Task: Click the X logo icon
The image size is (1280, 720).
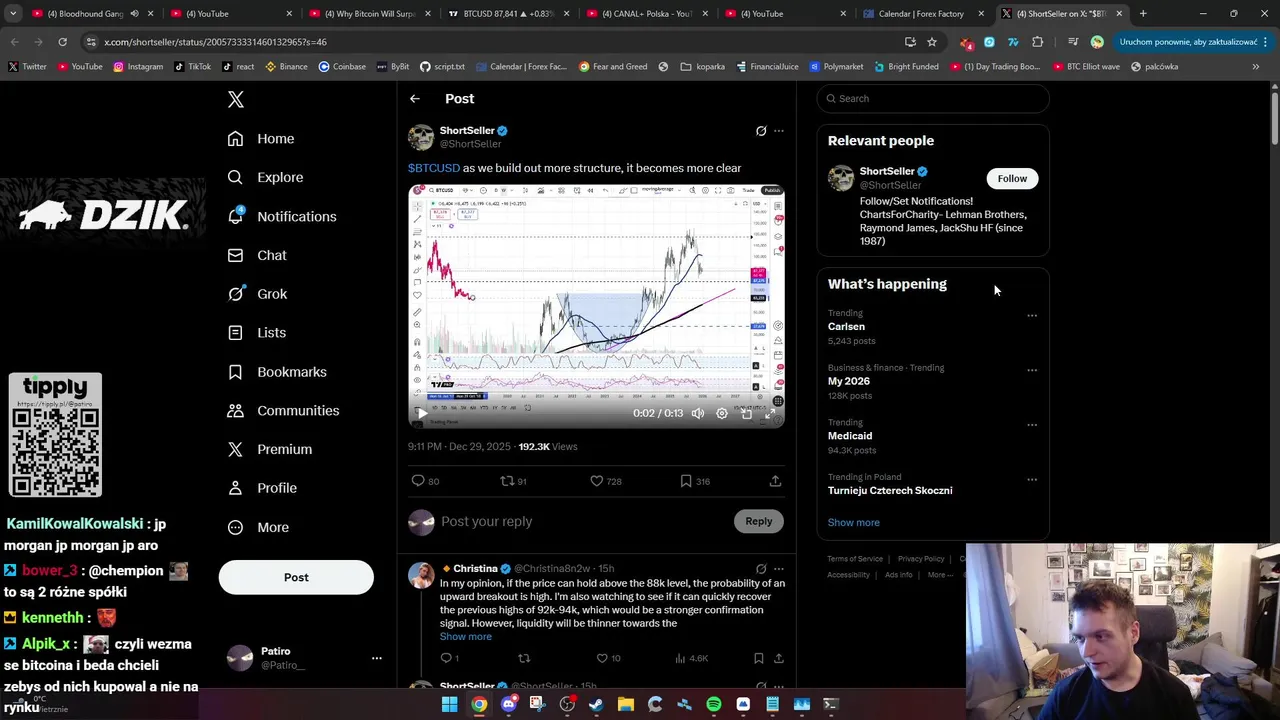Action: 236,99
